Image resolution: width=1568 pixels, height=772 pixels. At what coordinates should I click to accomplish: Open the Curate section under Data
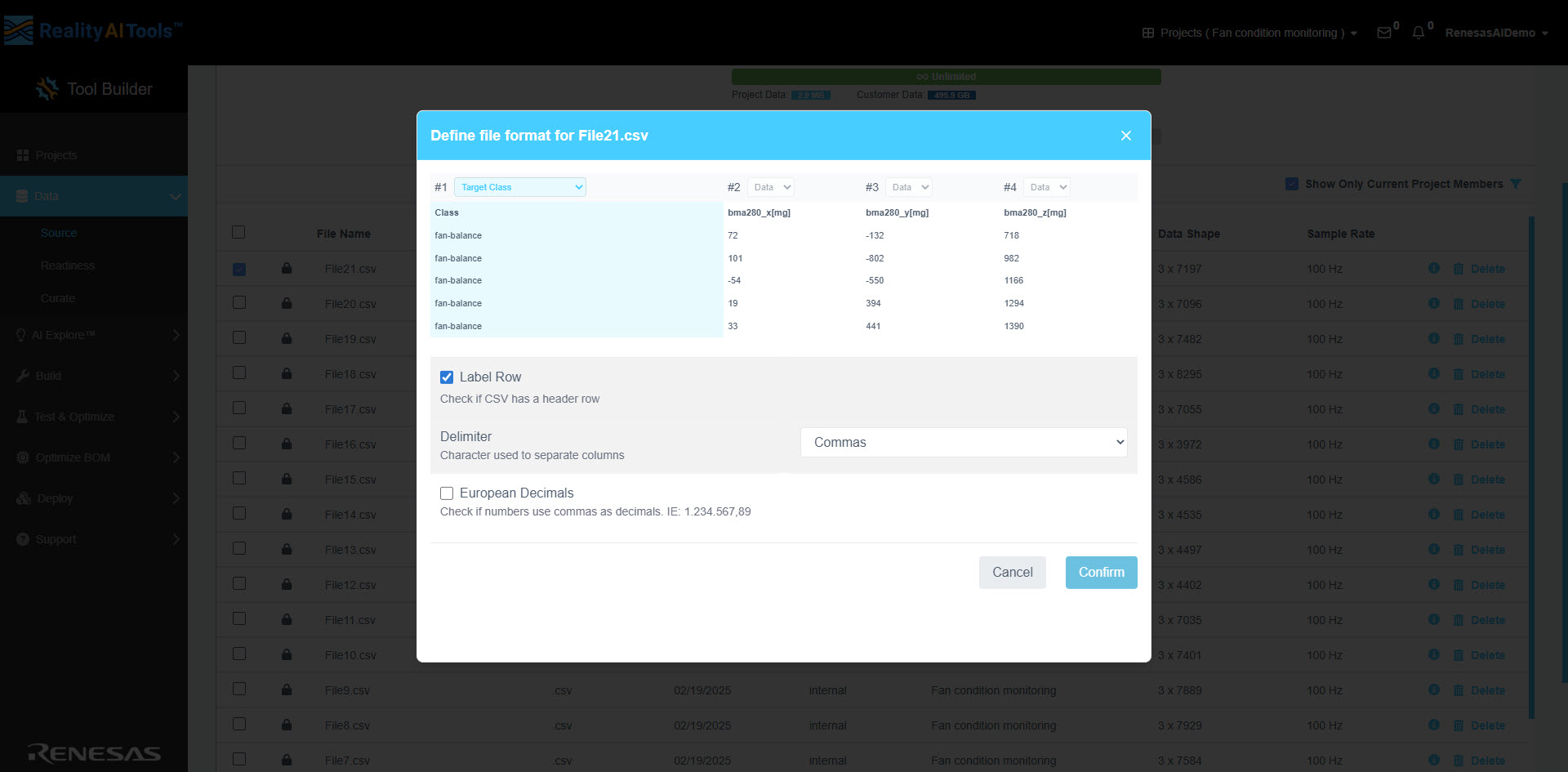(x=57, y=298)
